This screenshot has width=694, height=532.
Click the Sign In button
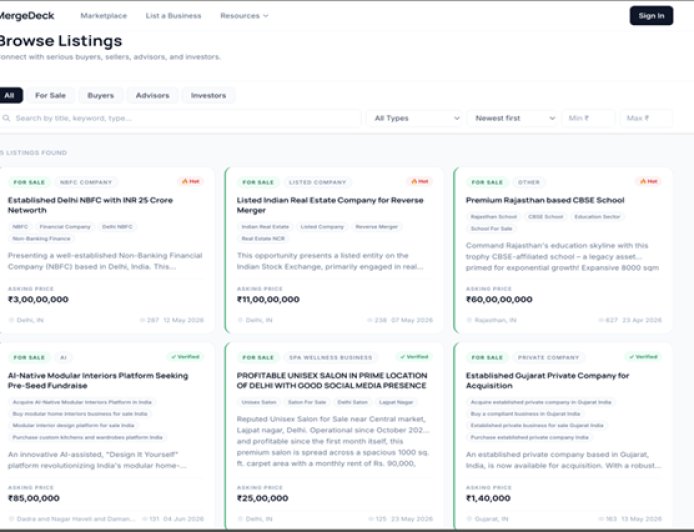651,15
